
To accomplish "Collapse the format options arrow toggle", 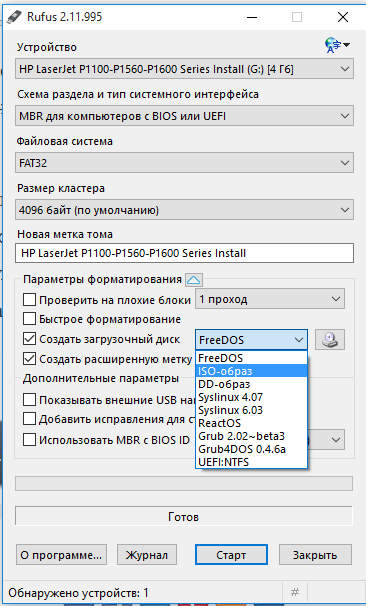I will tap(194, 279).
